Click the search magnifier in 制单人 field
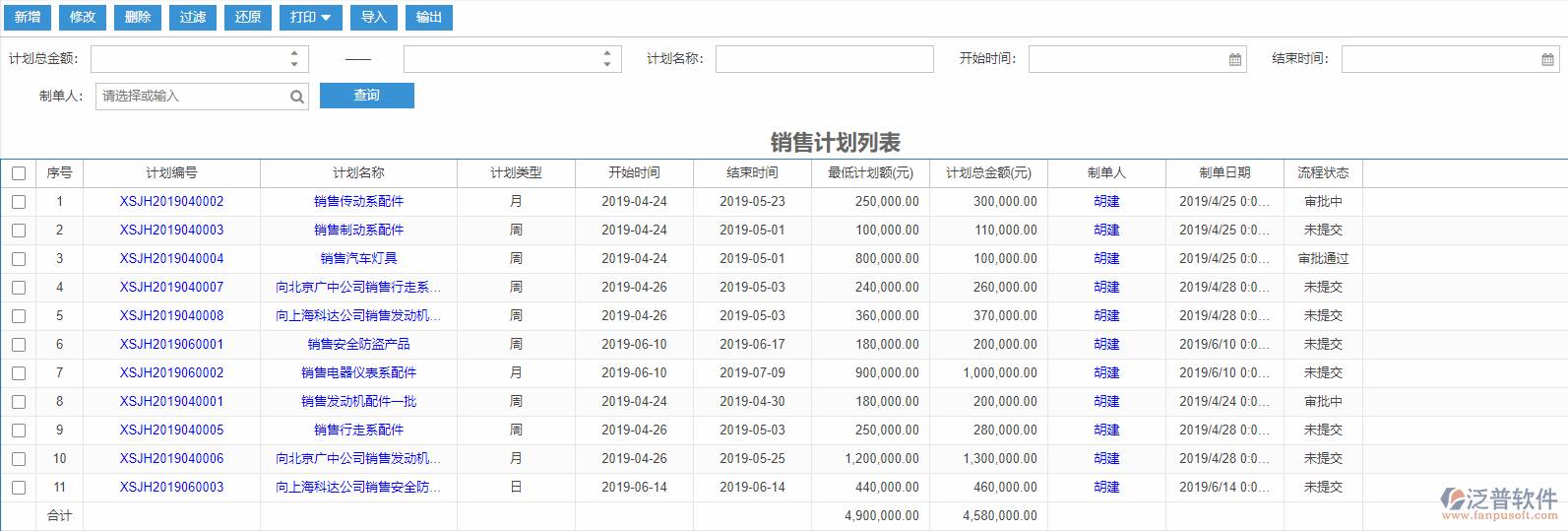The image size is (1568, 531). [296, 97]
